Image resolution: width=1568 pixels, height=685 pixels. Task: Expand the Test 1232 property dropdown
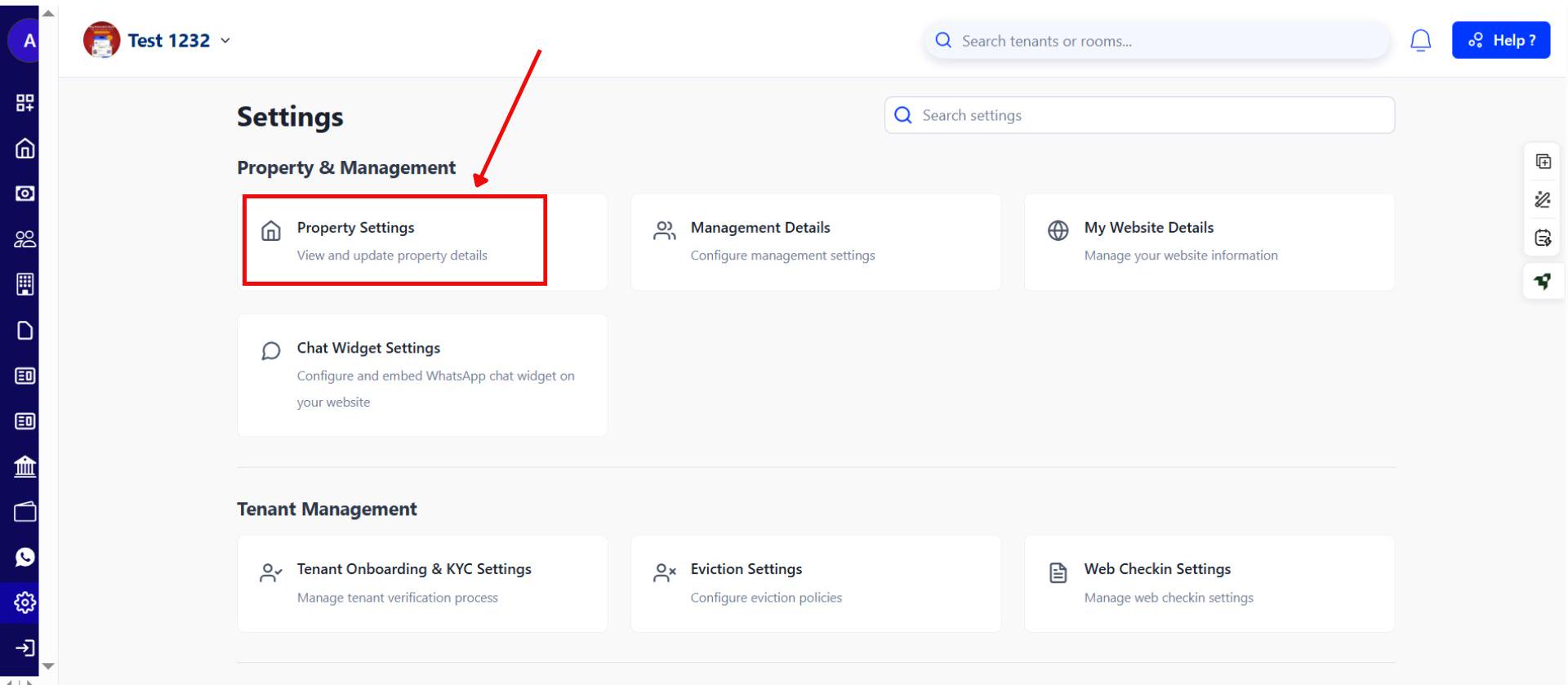(225, 41)
